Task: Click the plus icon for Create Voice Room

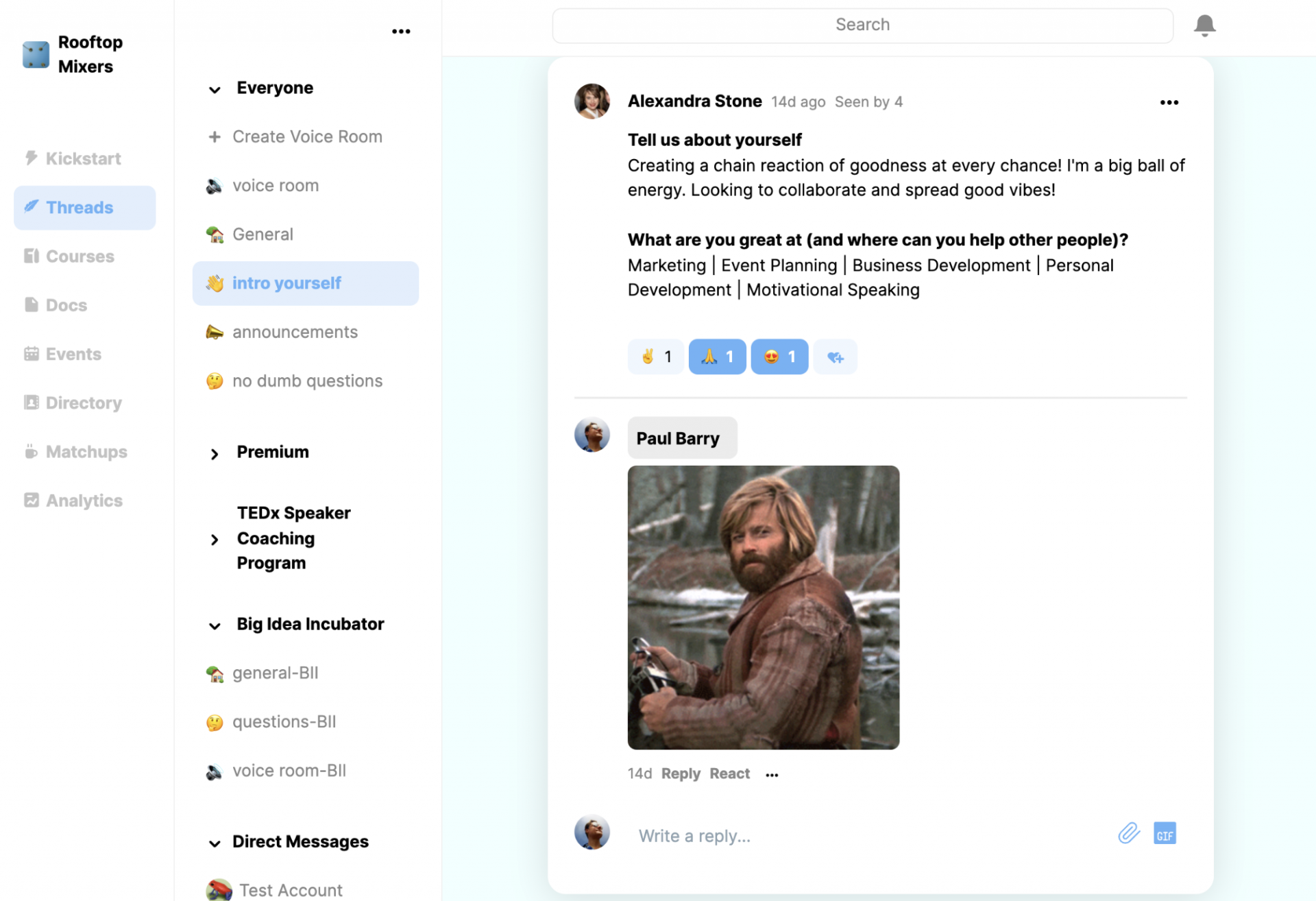Action: pyautogui.click(x=215, y=136)
